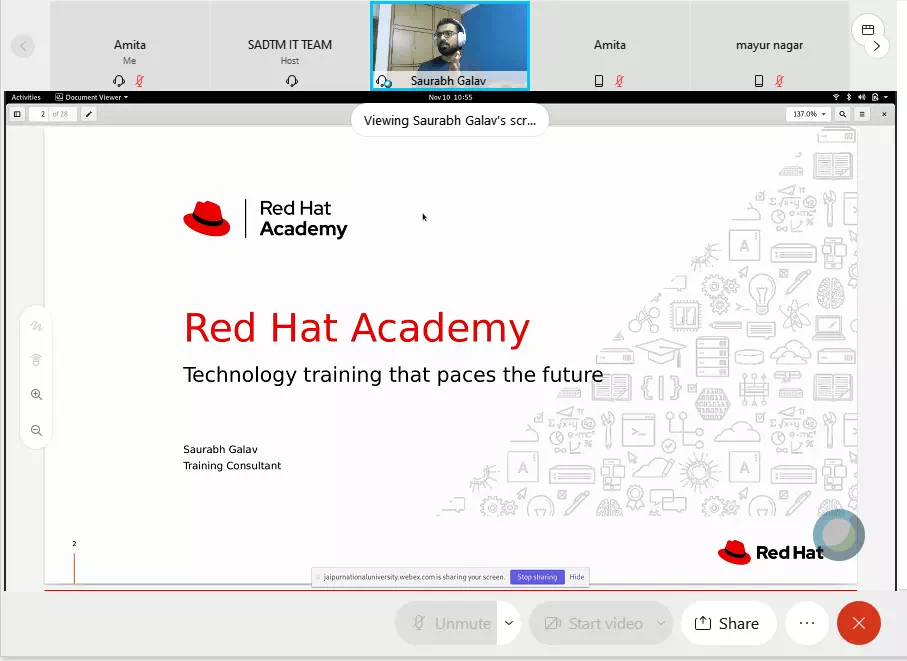Toggle document viewer sidebar pane button
The height and width of the screenshot is (661, 907).
[x=17, y=114]
